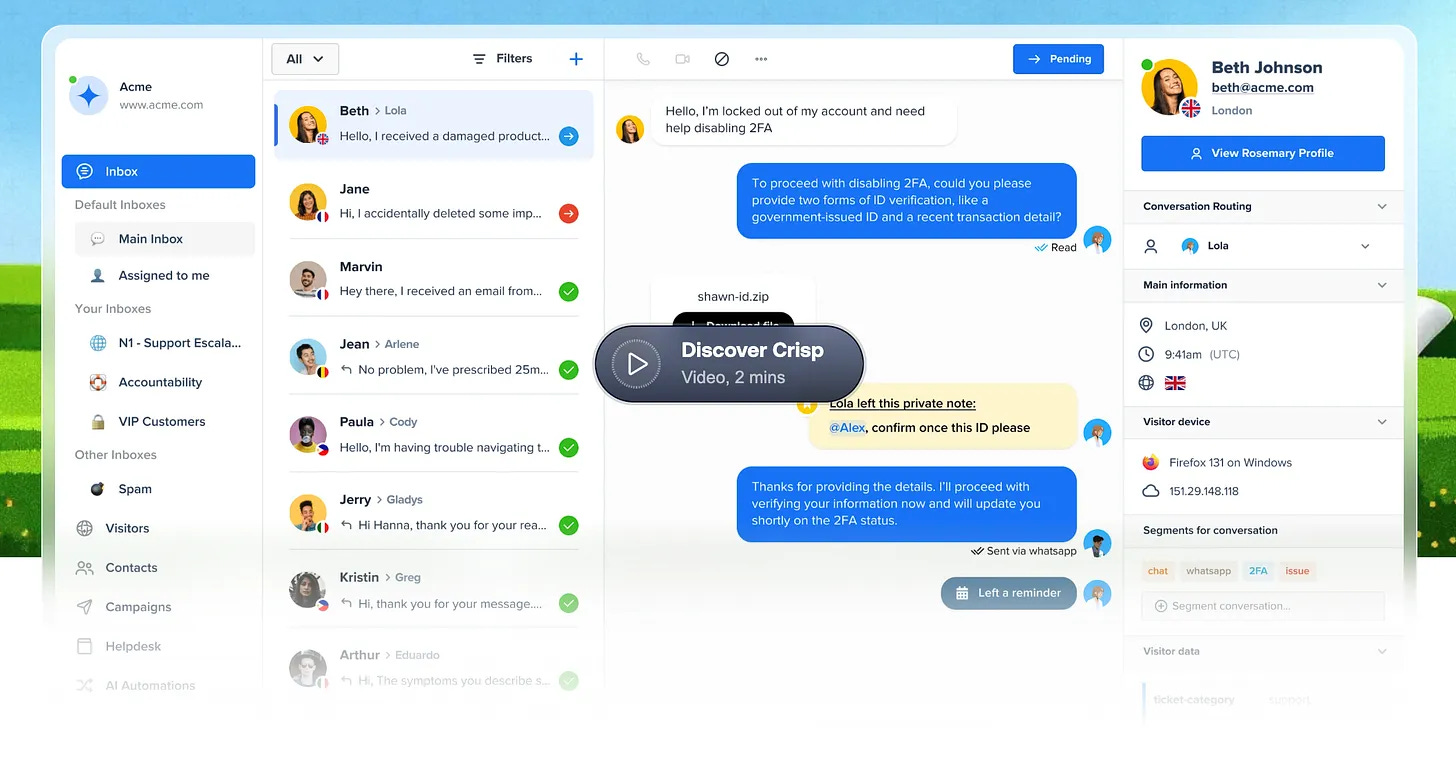Click blue arrow status on Beth's conversation
The height and width of the screenshot is (765, 1456).
[x=568, y=136]
